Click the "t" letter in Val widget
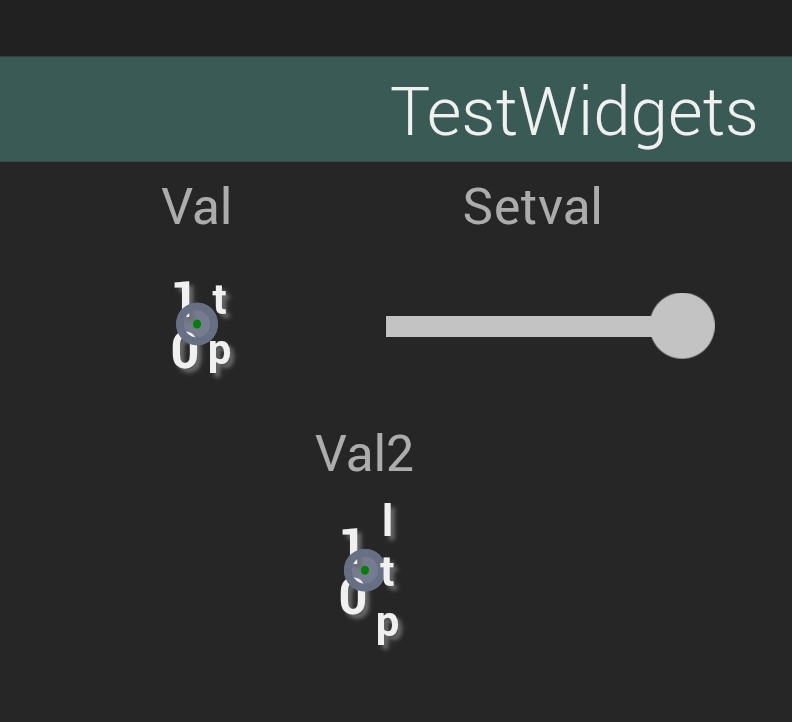Screen dimensions: 792x722 220,299
